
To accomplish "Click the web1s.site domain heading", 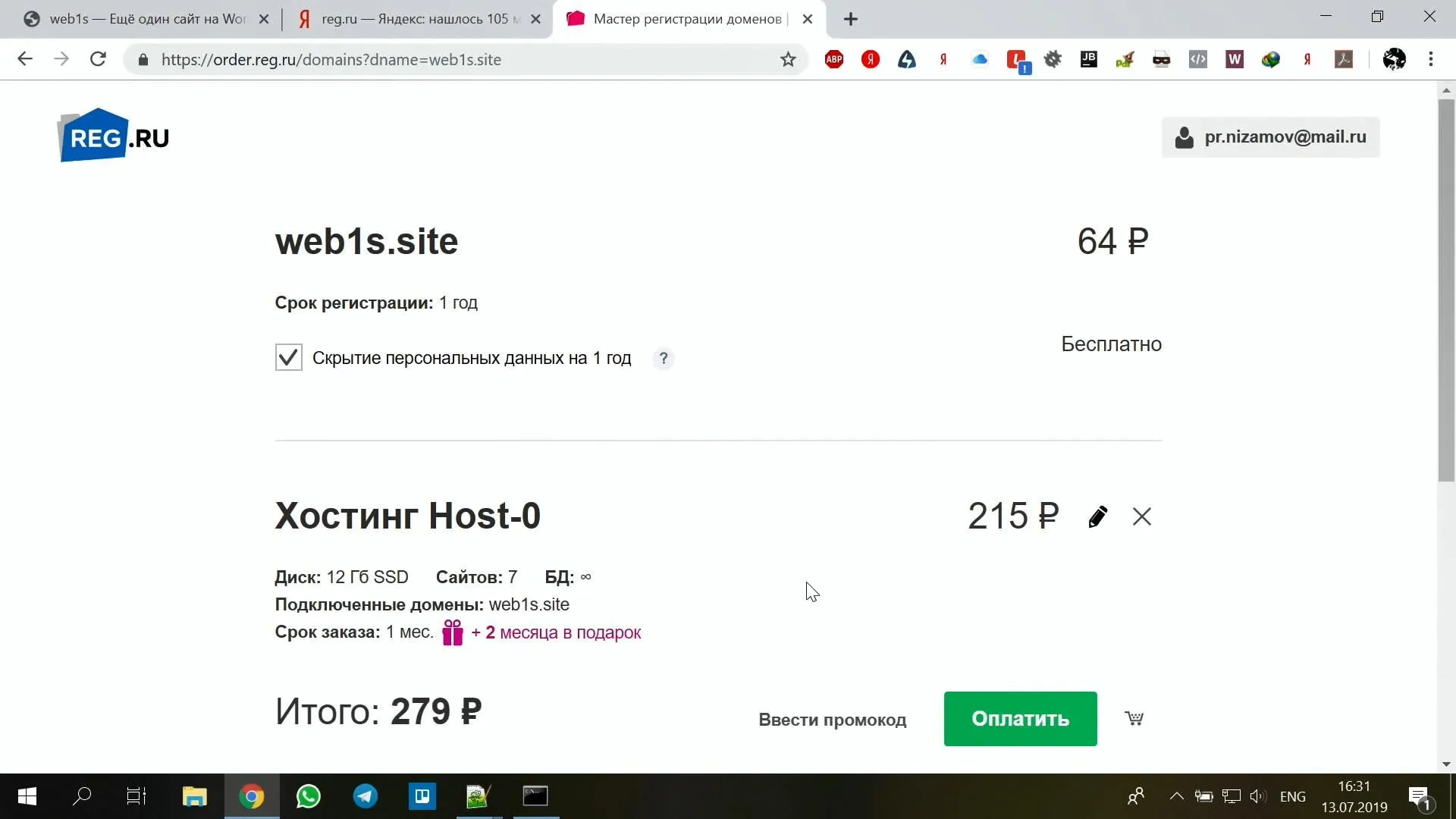I will (366, 242).
